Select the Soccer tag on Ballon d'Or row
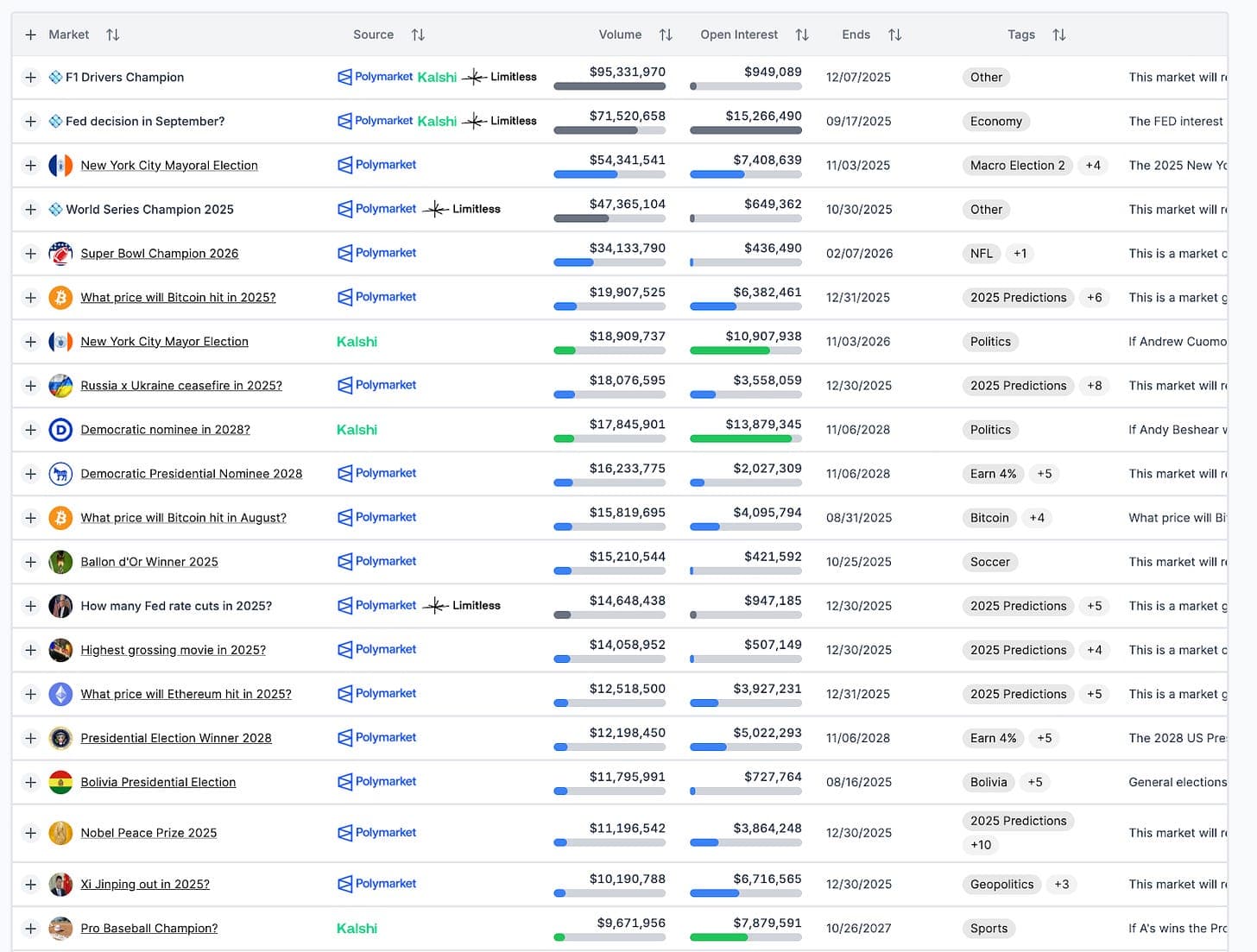1257x952 pixels. point(990,562)
